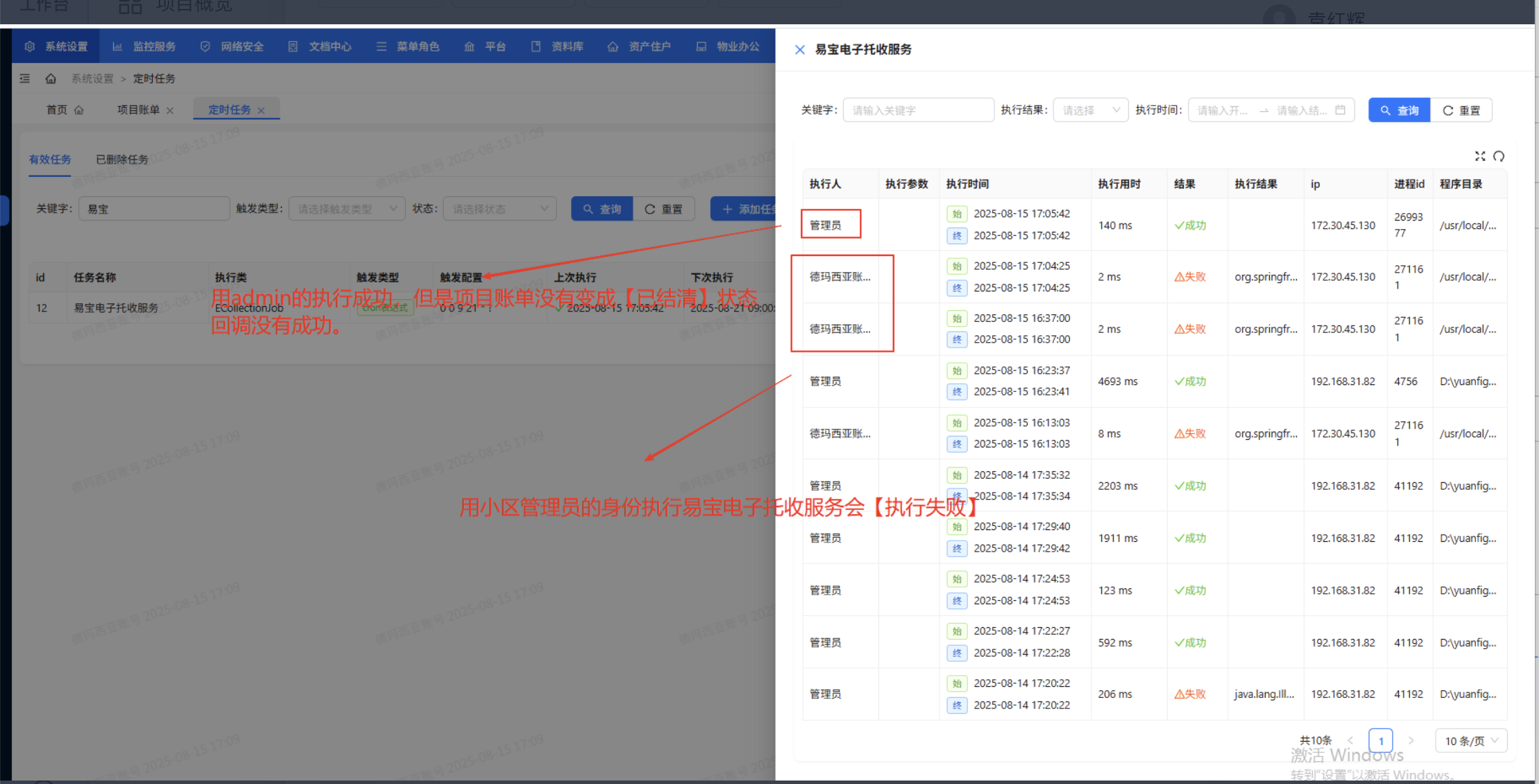Click the fullscreen expand icon above table
The width and height of the screenshot is (1539, 784).
coord(1479,156)
